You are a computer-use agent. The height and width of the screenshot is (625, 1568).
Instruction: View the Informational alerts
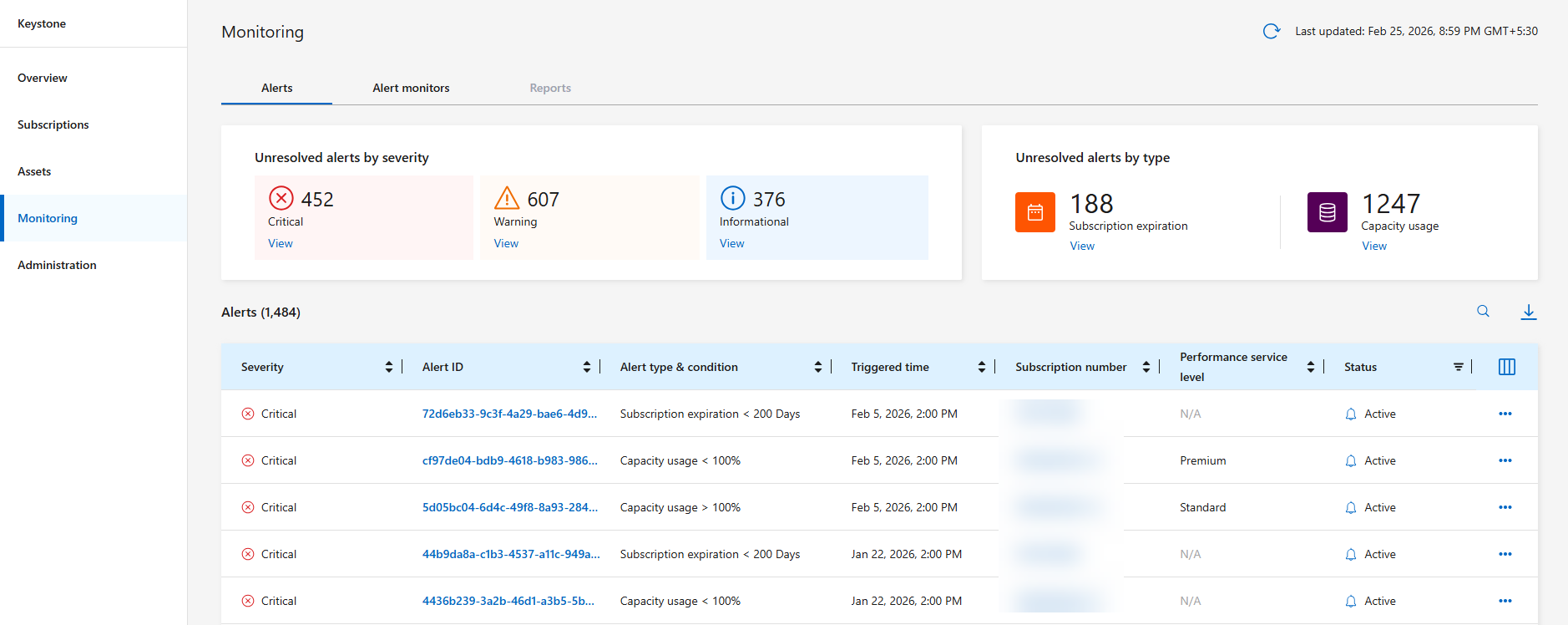tap(731, 243)
